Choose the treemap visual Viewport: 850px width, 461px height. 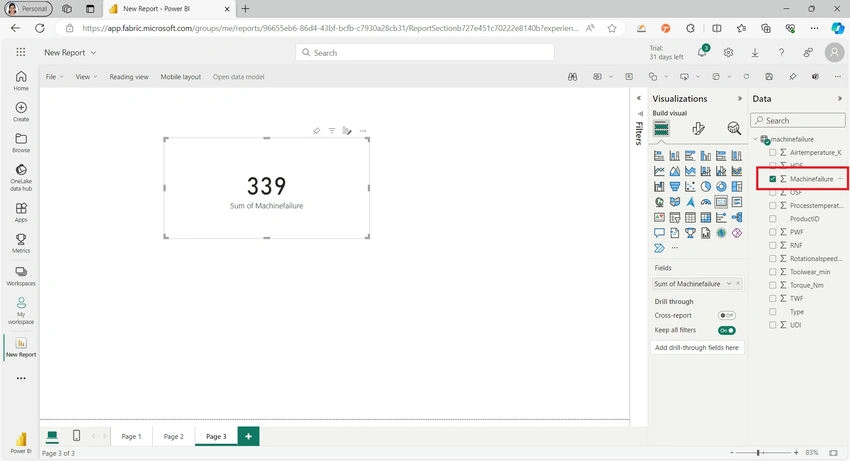click(737, 187)
